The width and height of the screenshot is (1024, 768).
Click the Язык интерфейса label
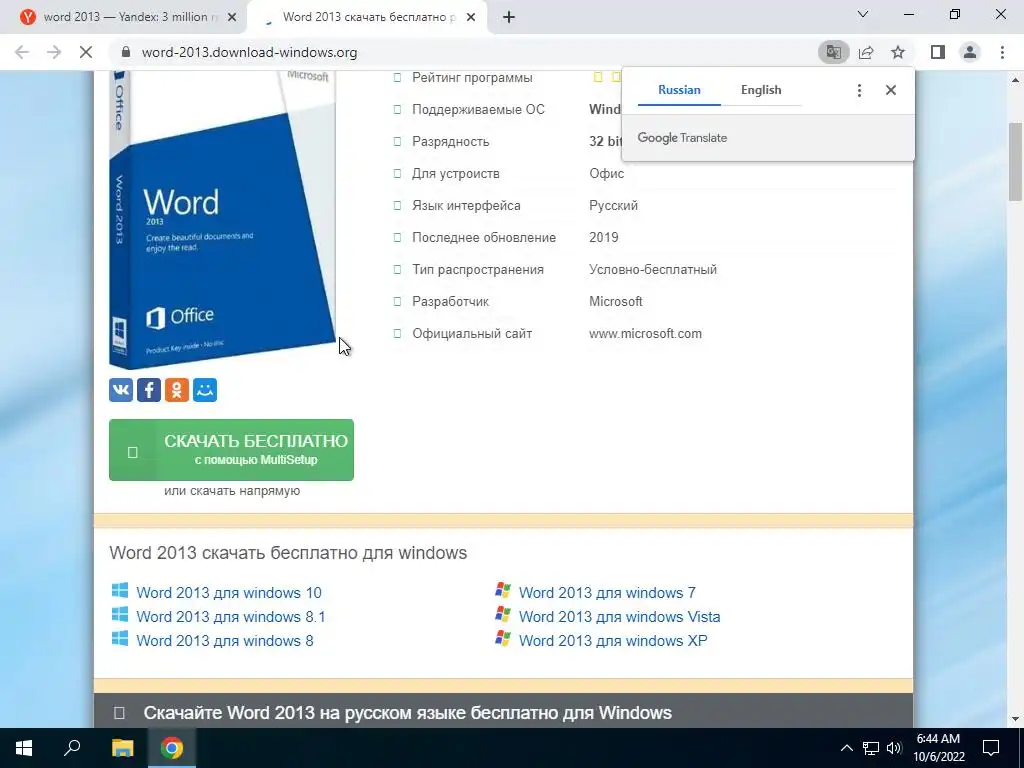tap(466, 206)
